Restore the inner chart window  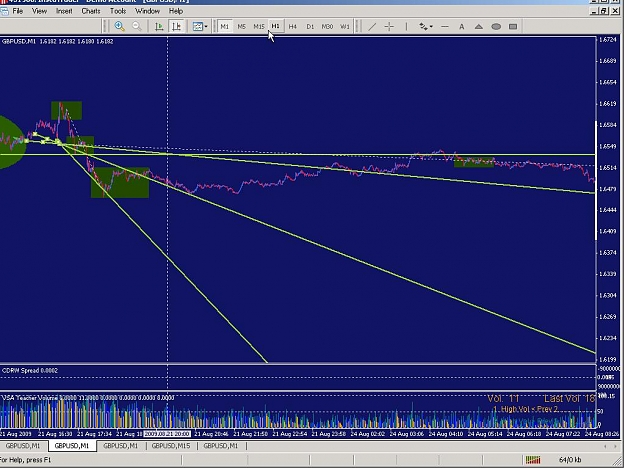click(604, 11)
